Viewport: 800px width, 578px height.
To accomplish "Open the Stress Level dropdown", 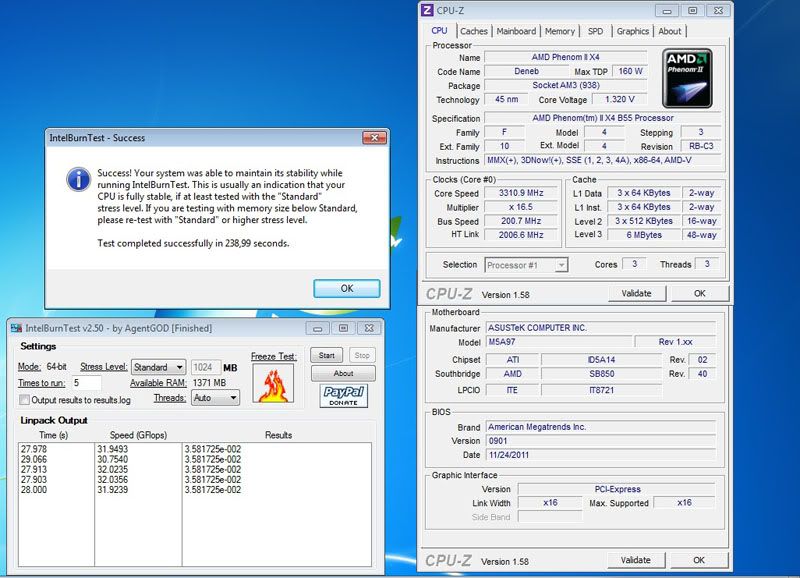I will (158, 367).
